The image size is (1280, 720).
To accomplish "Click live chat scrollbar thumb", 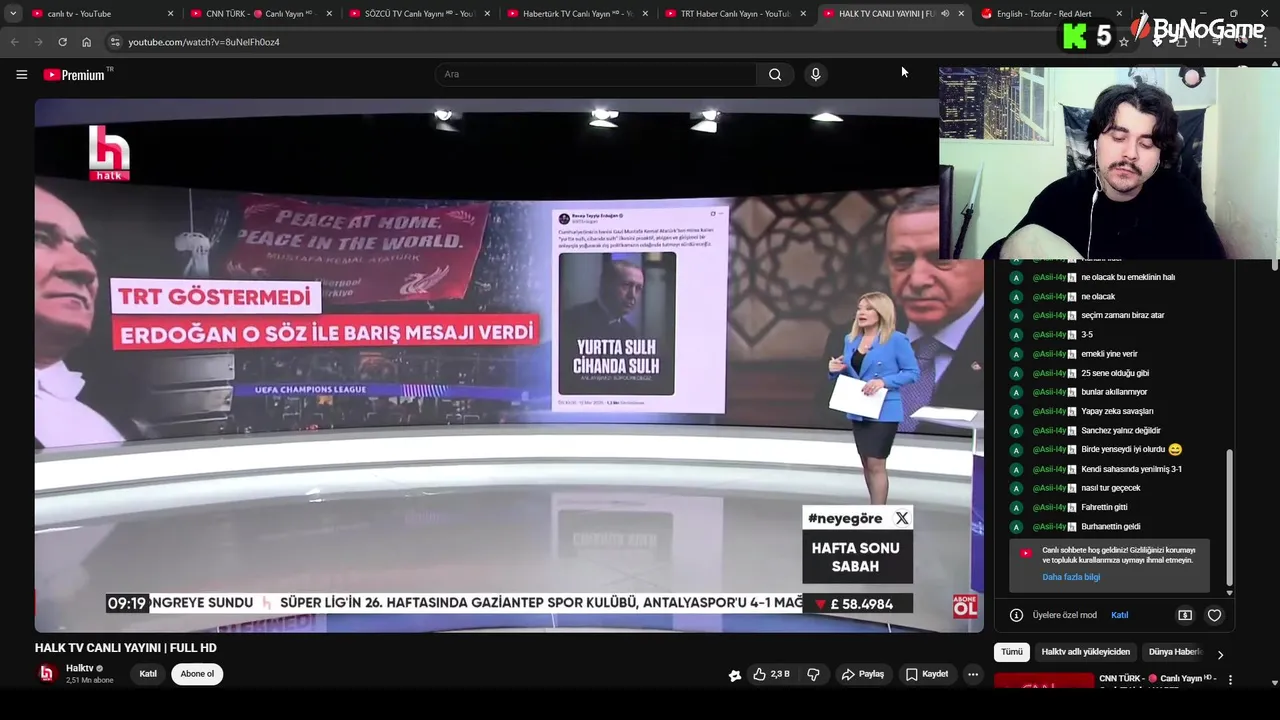I will click(1229, 517).
